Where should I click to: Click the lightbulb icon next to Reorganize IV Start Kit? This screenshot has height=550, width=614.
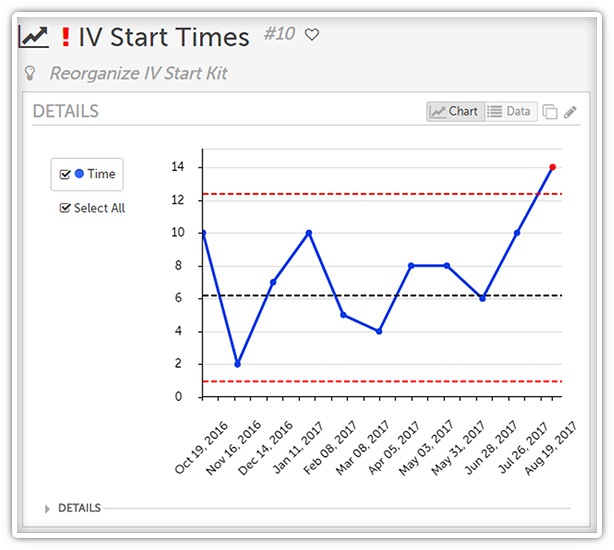tap(30, 73)
